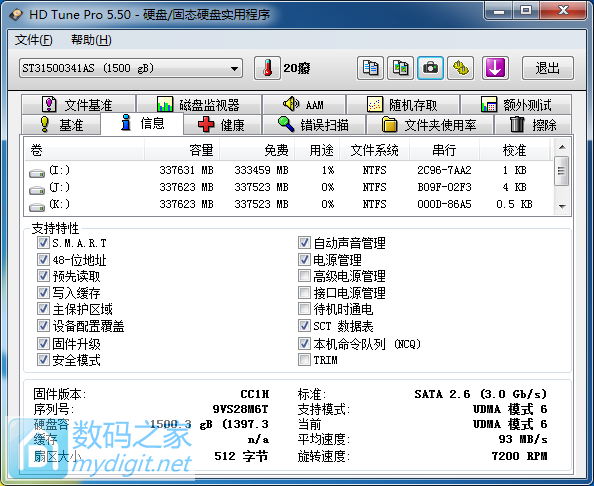Click firmware version value CC1H
This screenshot has height=486, width=594.
(255, 394)
